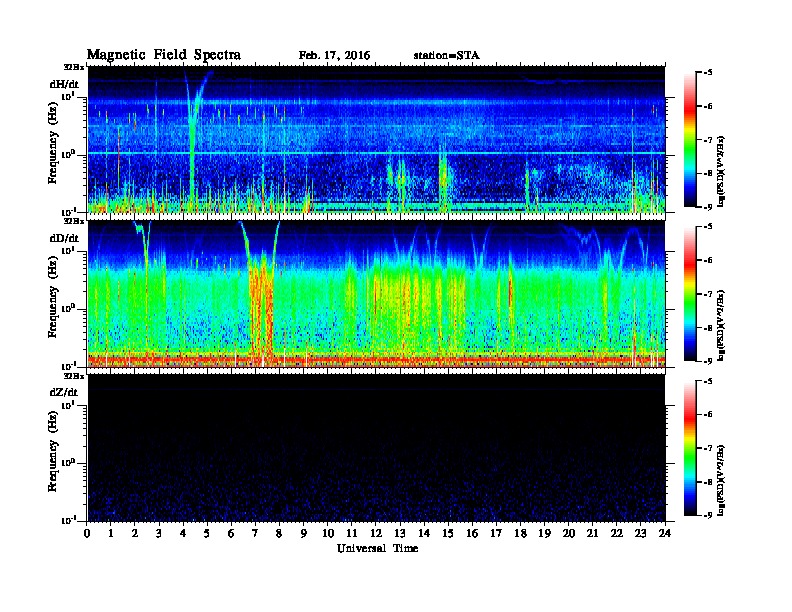This screenshot has width=792, height=612.
Task: Click the hour '18' tick label on time axis
Action: point(520,533)
